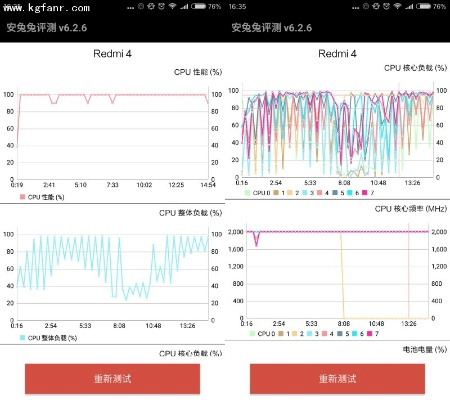This screenshot has height=400, width=450.
Task: Tap core 6 swatch in core load legend
Action: click(350, 193)
